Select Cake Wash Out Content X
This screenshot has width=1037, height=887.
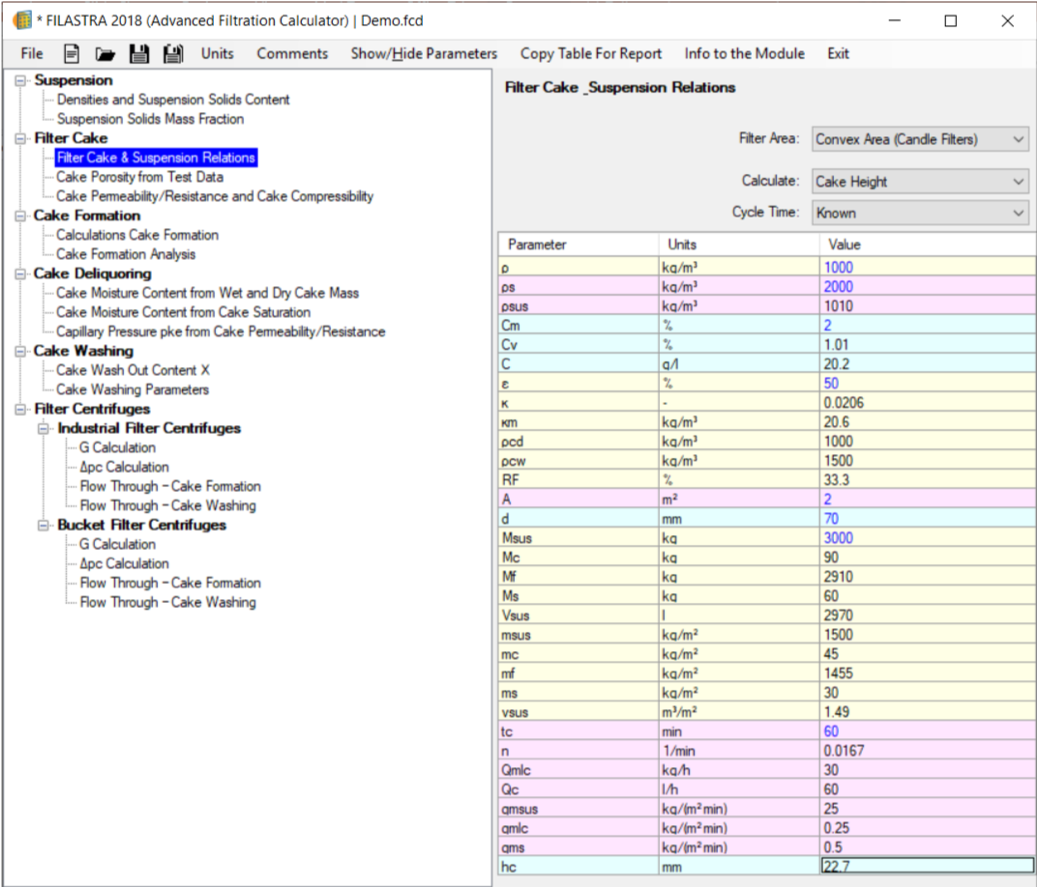coord(133,370)
